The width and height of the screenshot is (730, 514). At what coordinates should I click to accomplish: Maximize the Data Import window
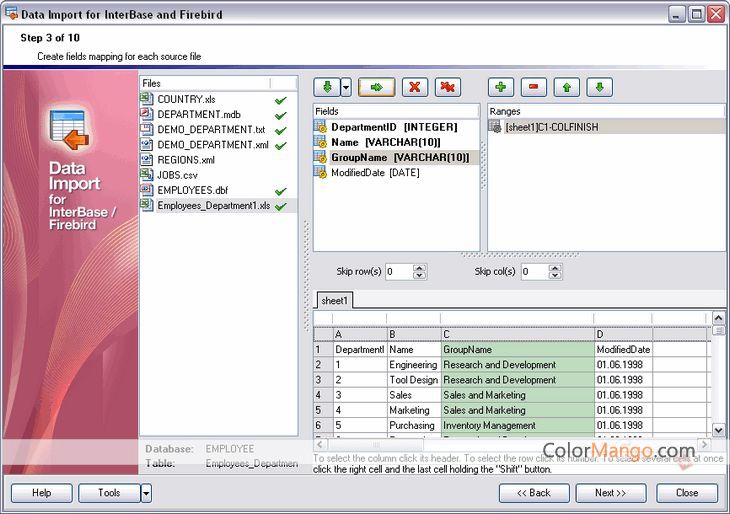(696, 14)
